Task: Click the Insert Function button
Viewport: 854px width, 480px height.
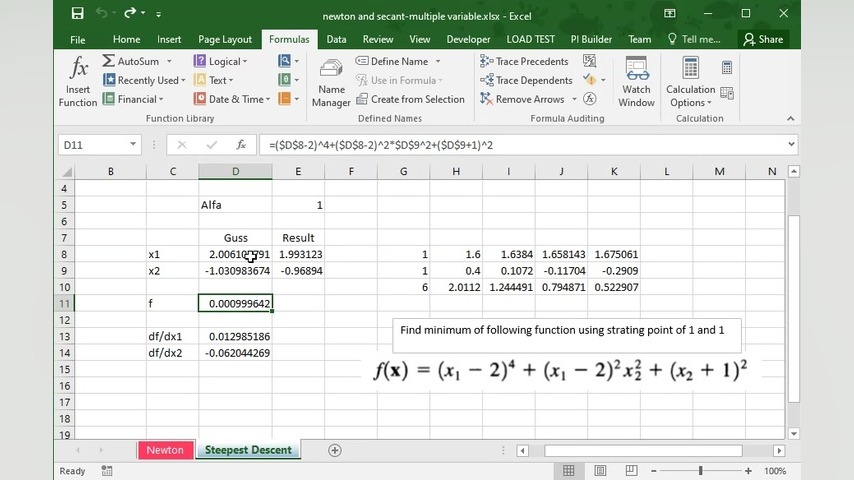Action: pyautogui.click(x=77, y=81)
